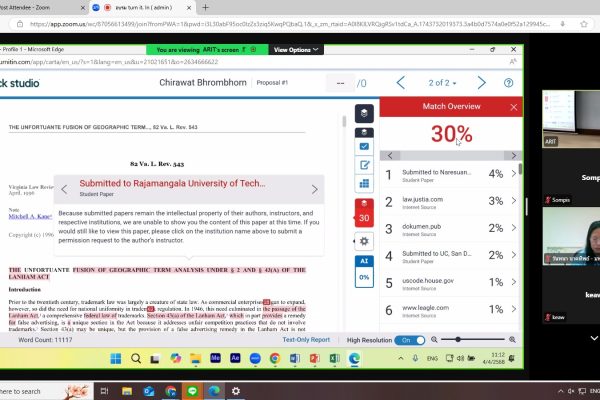Open the Text-Only Report link

pyautogui.click(x=306, y=340)
